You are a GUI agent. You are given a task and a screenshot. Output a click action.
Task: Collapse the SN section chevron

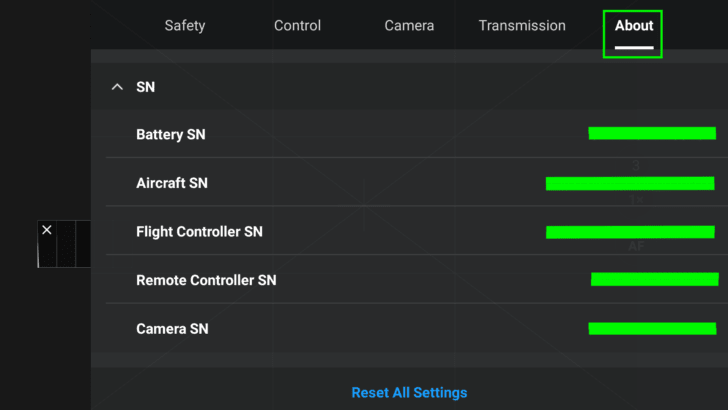click(x=117, y=87)
